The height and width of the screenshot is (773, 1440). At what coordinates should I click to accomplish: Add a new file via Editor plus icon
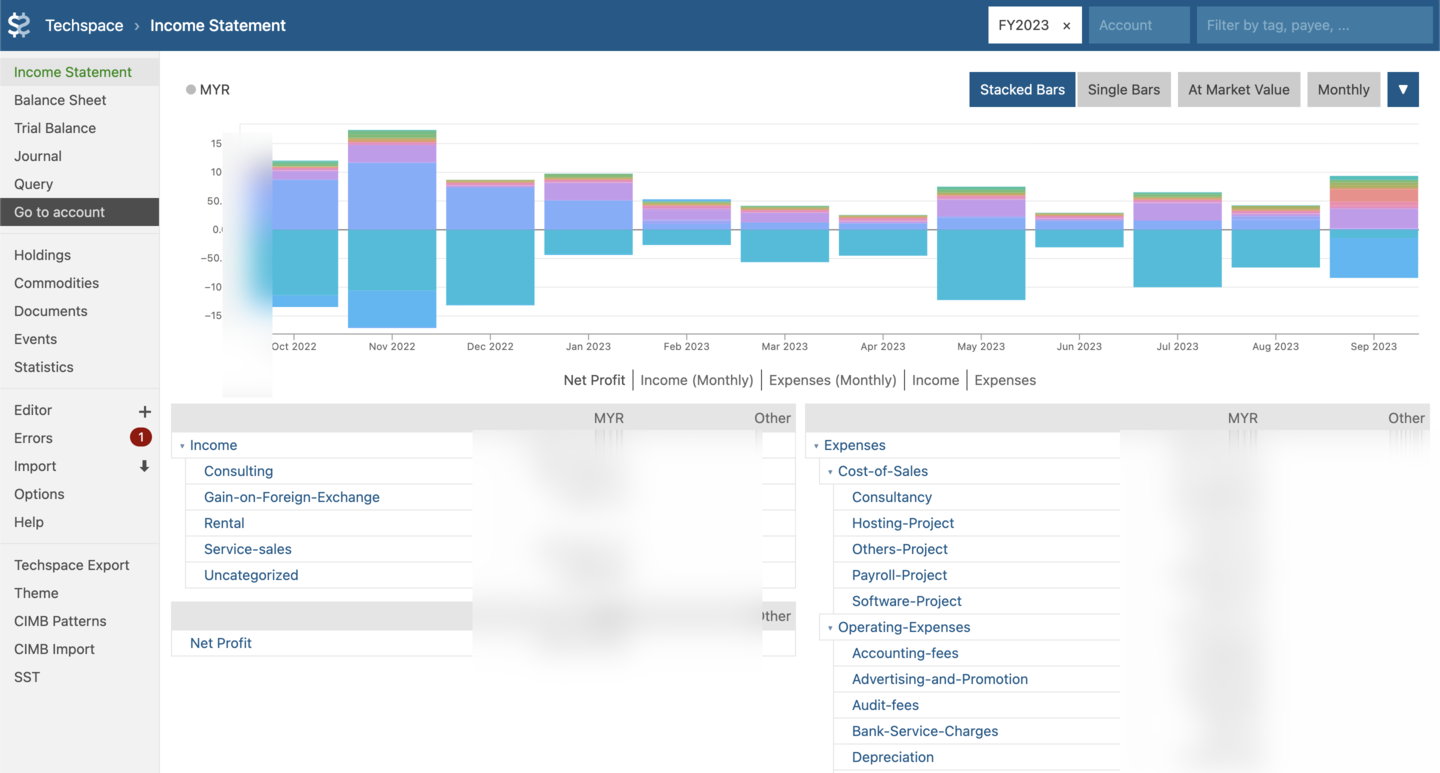coord(145,410)
